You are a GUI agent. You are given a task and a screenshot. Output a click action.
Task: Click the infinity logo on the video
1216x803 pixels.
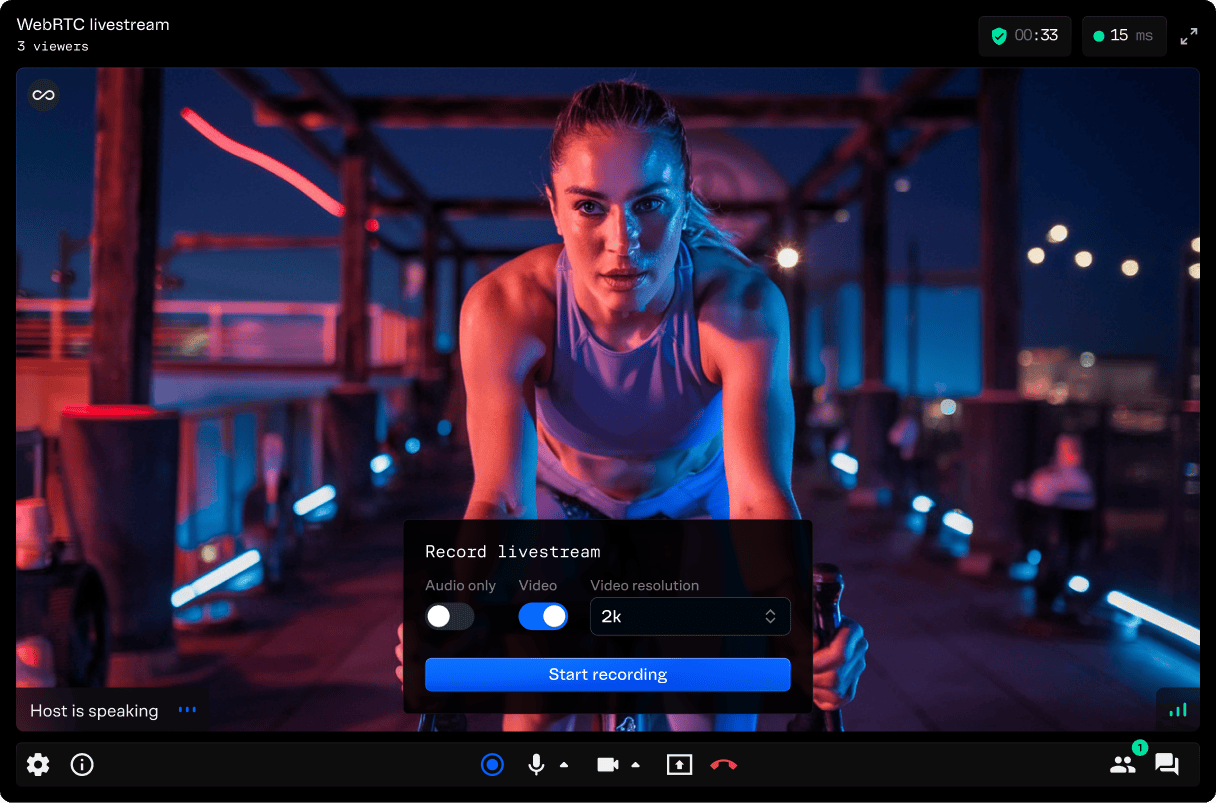pyautogui.click(x=43, y=95)
